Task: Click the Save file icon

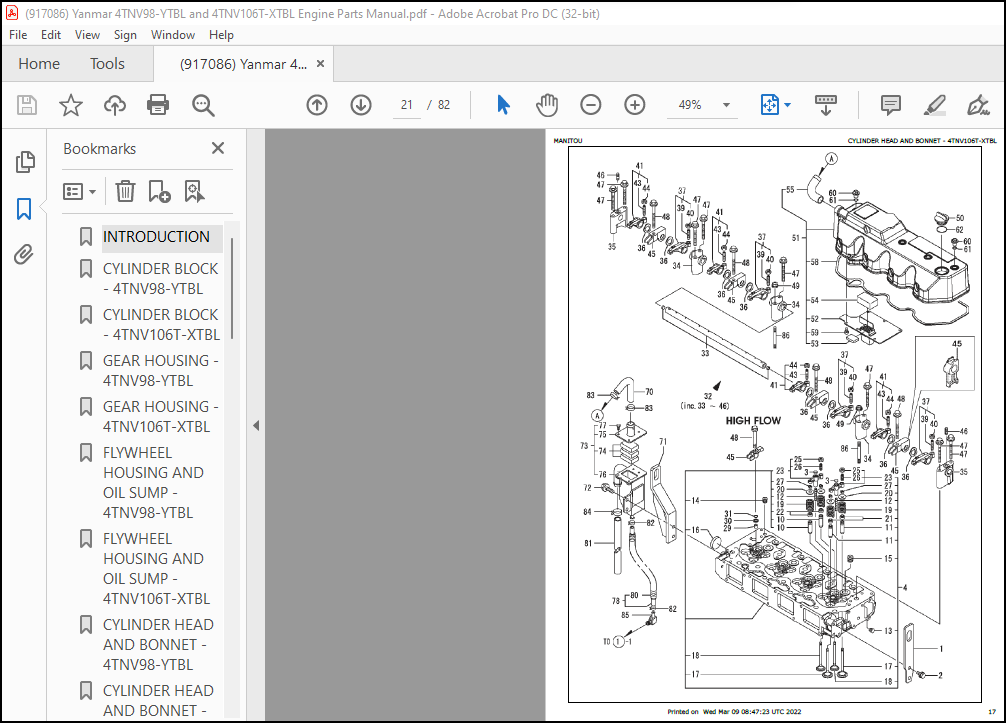Action: point(27,105)
